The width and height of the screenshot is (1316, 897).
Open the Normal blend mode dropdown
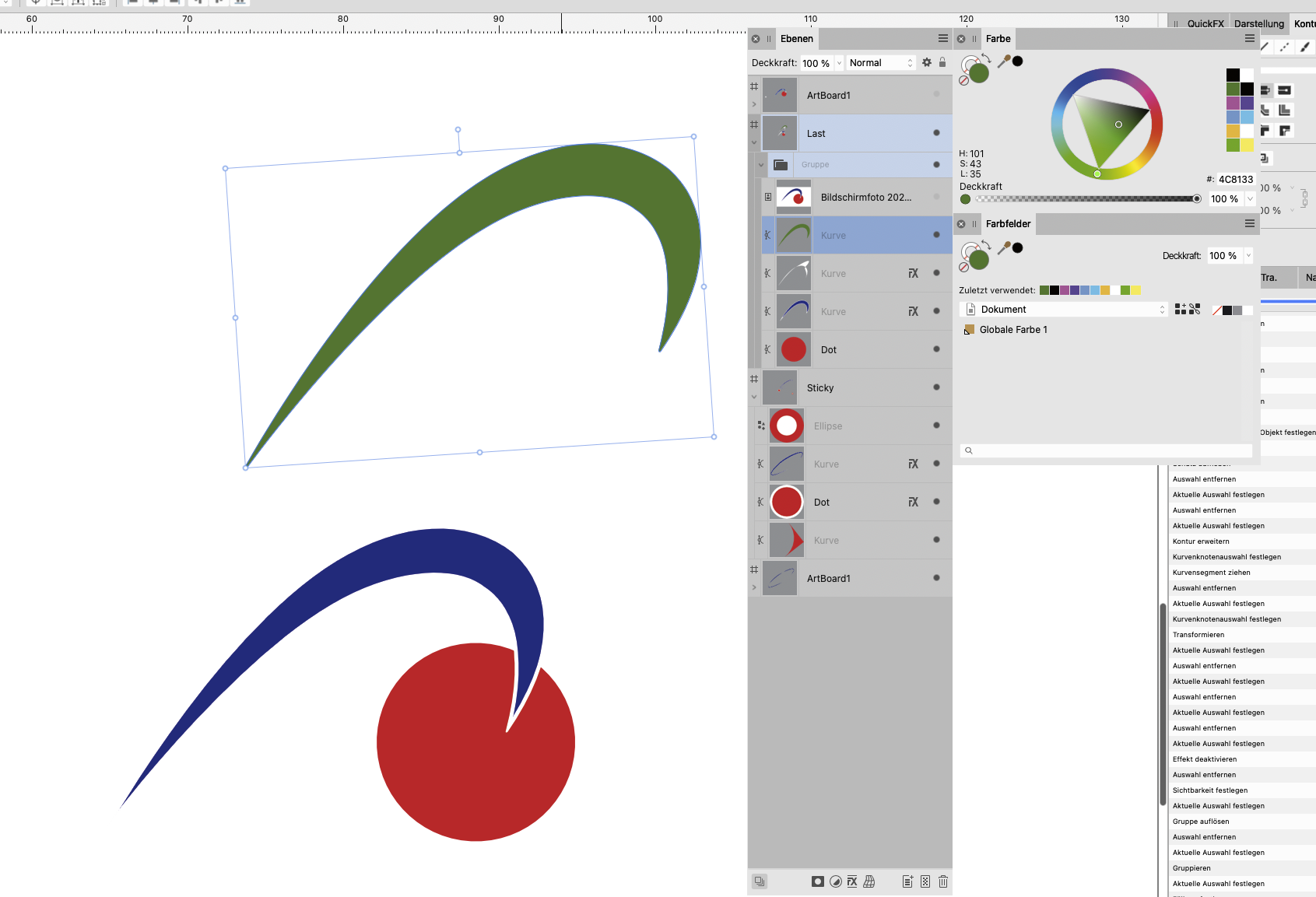880,63
